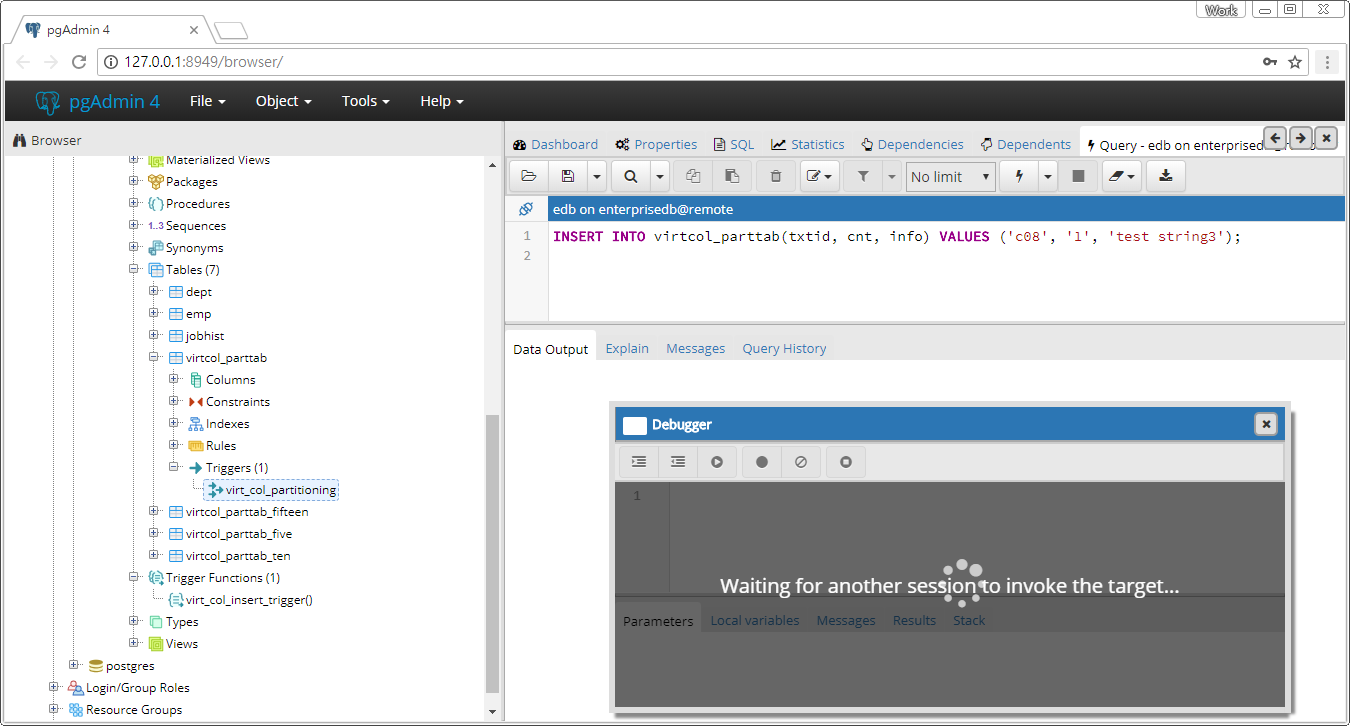Click the browser reload icon
This screenshot has width=1350, height=726.
tap(79, 62)
